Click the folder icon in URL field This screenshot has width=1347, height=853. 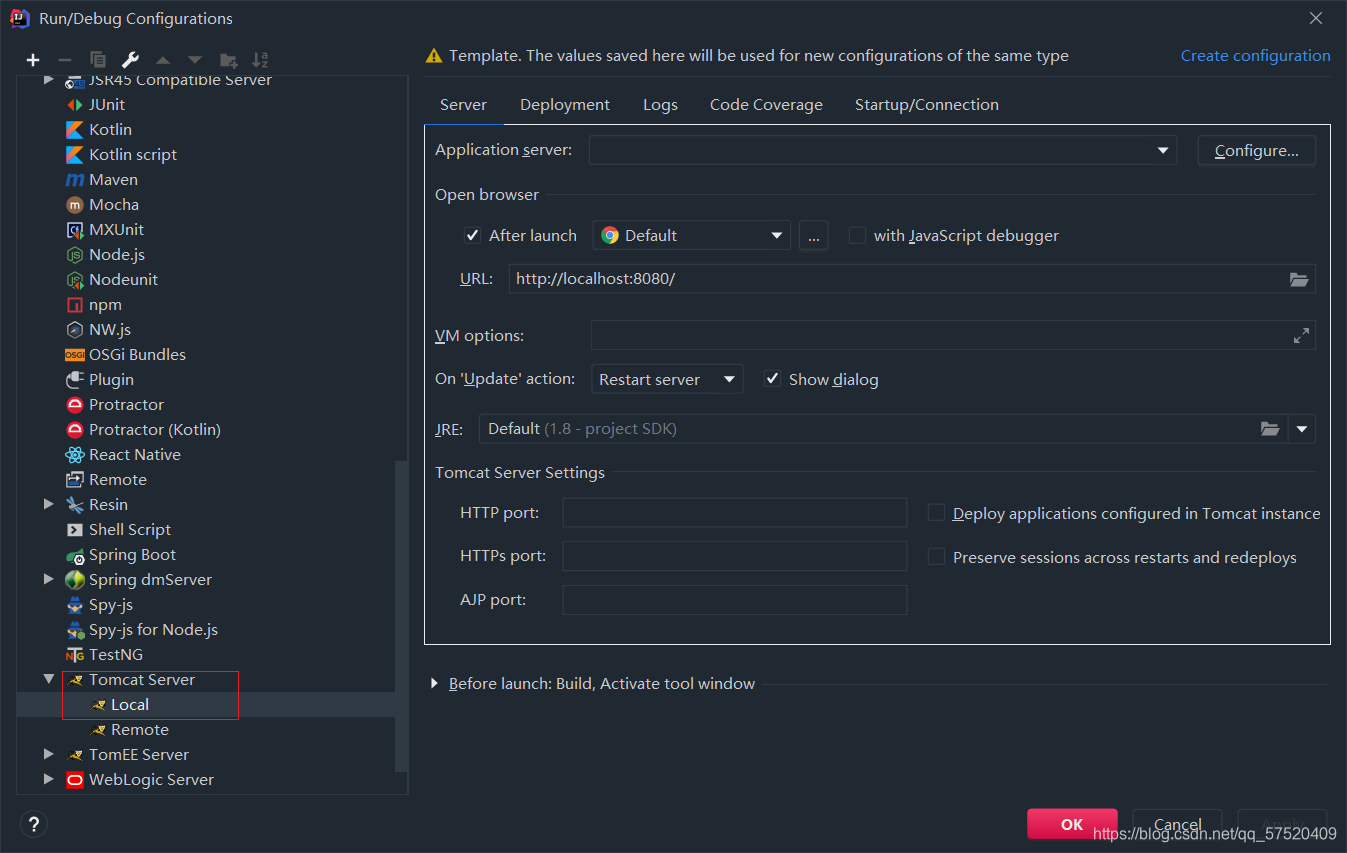tap(1299, 279)
